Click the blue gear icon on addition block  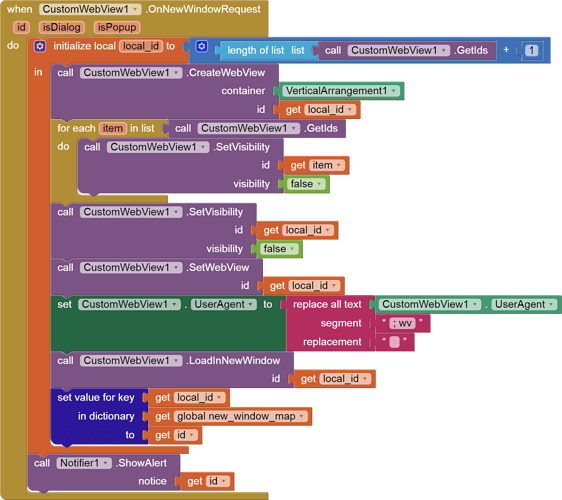coord(201,46)
